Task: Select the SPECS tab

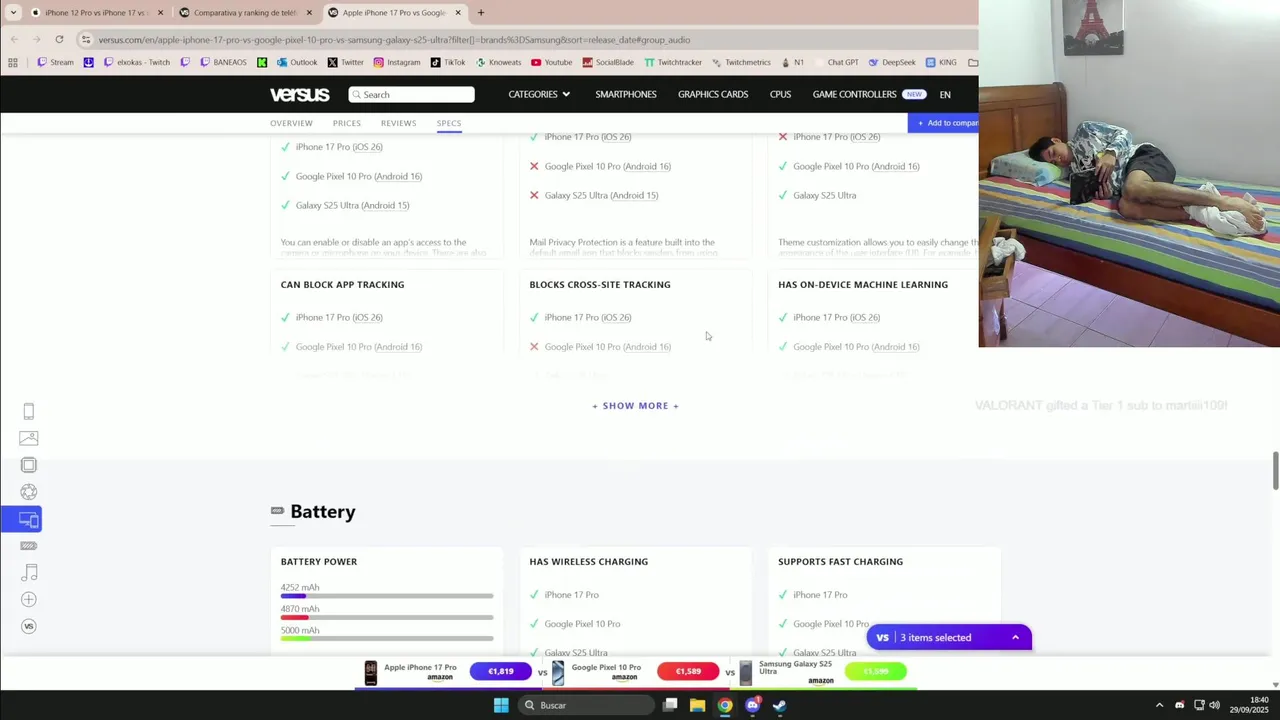Action: point(449,123)
